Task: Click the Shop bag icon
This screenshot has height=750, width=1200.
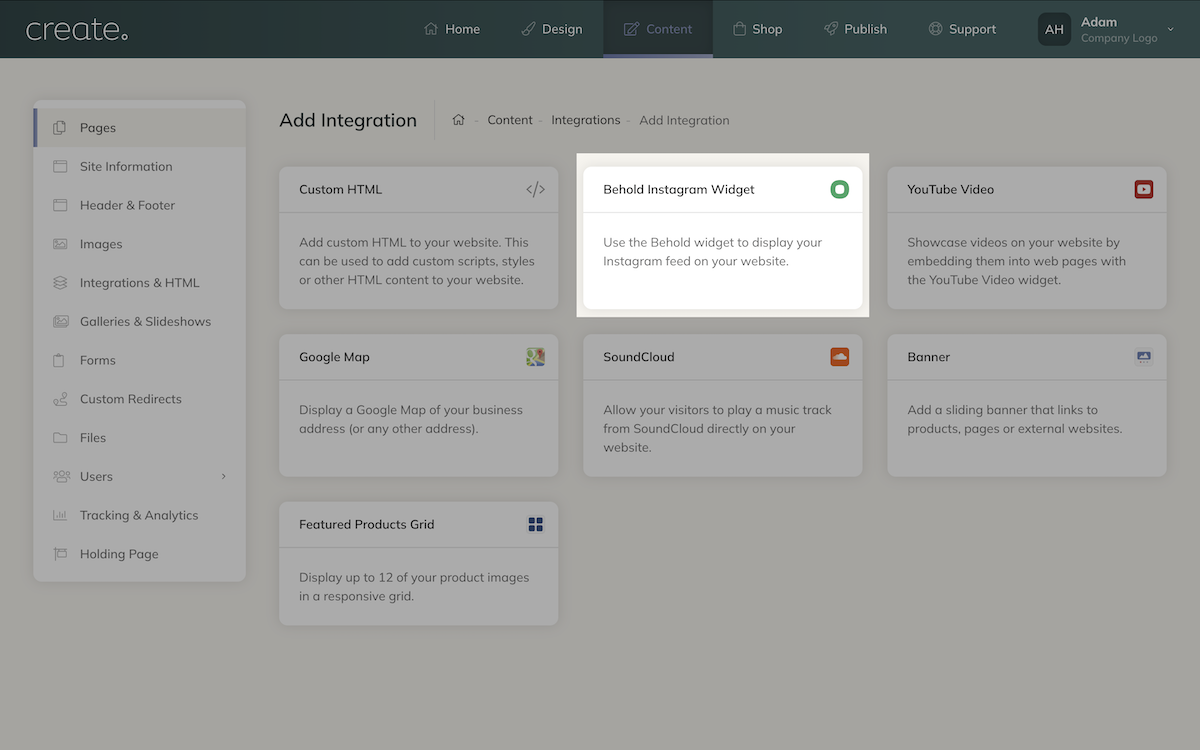Action: [739, 29]
